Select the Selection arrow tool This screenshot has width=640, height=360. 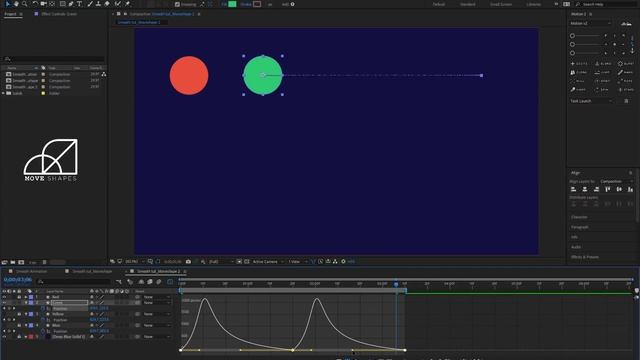(7, 4)
